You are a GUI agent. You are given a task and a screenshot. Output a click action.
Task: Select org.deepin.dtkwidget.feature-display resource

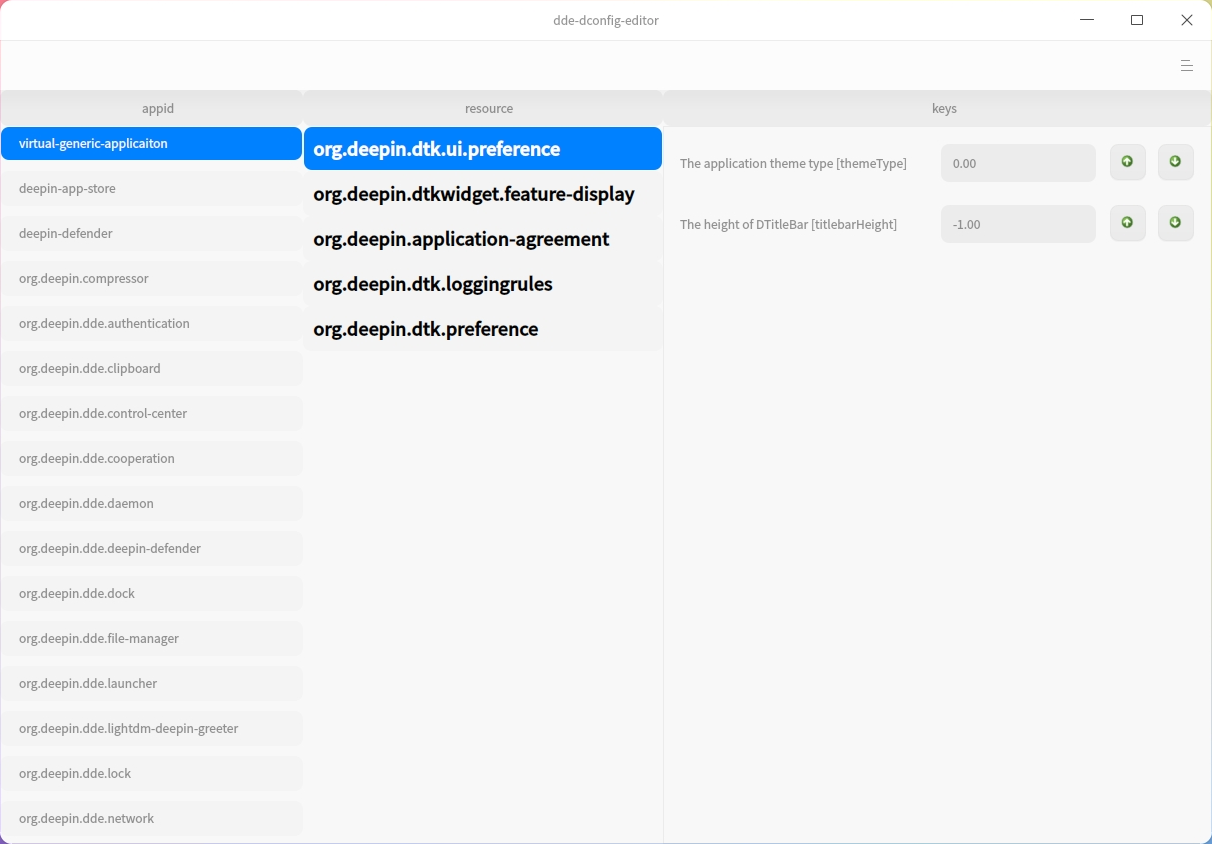[x=483, y=194]
